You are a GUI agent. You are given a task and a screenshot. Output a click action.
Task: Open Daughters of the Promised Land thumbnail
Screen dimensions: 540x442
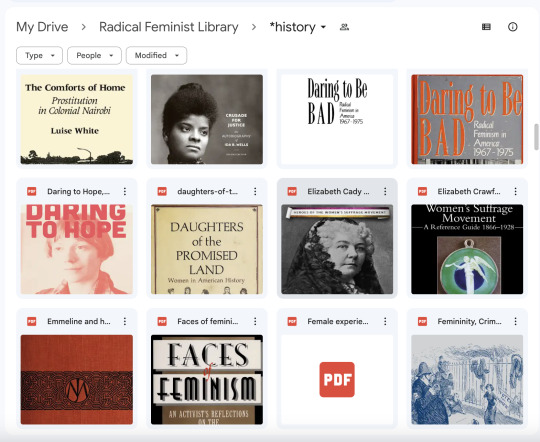[x=207, y=249]
